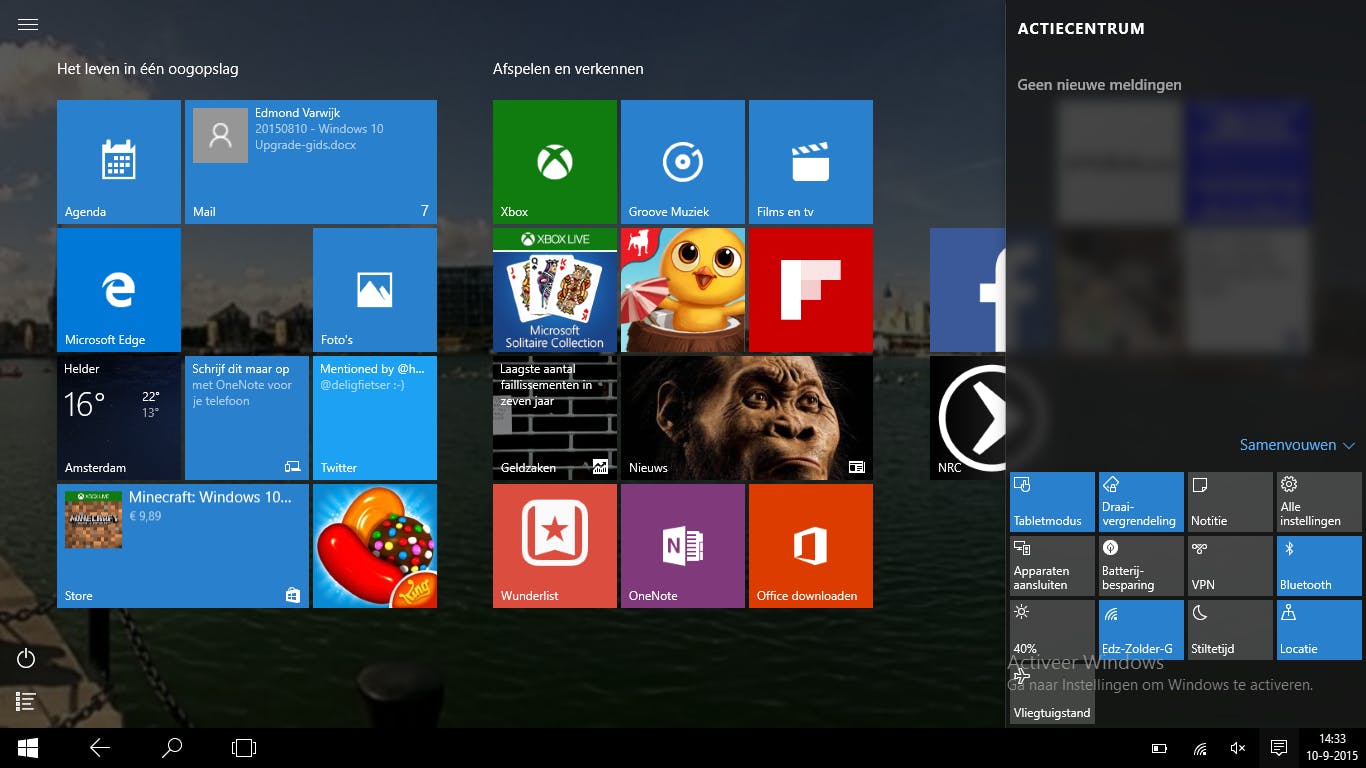1366x768 pixels.
Task: Click the battery icon in system tray
Action: click(1159, 748)
